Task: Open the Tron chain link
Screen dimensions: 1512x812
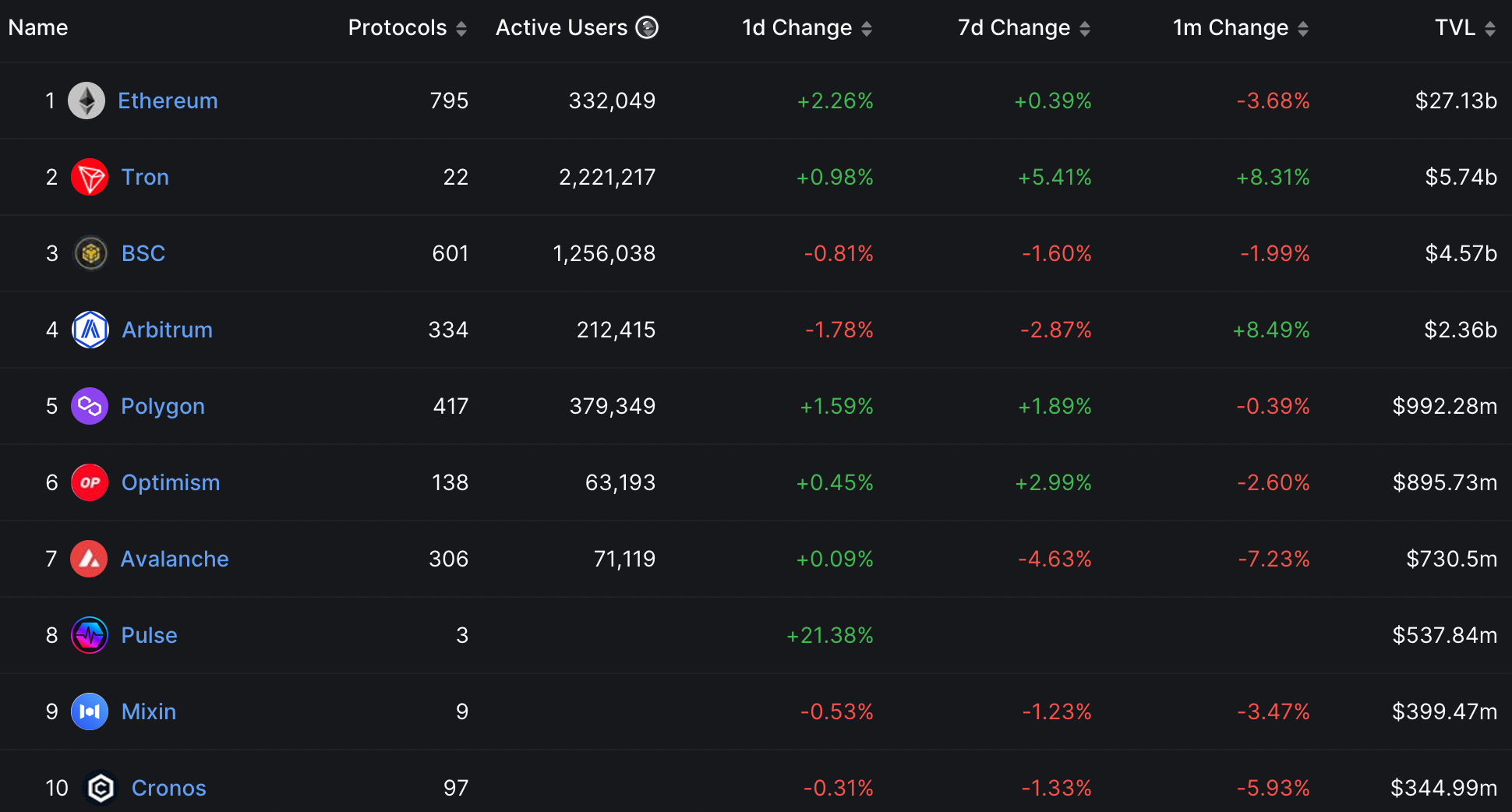Action: (145, 177)
